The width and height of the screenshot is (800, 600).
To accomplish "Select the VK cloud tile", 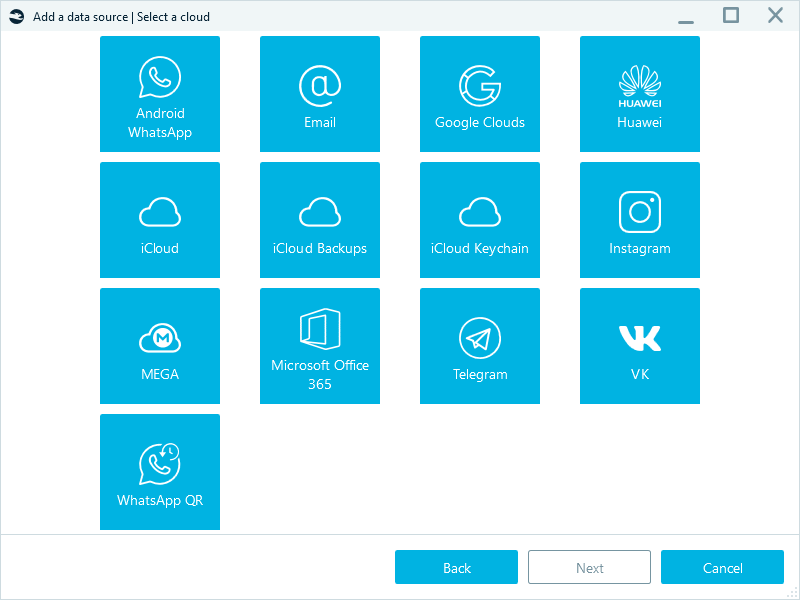I will click(x=640, y=346).
